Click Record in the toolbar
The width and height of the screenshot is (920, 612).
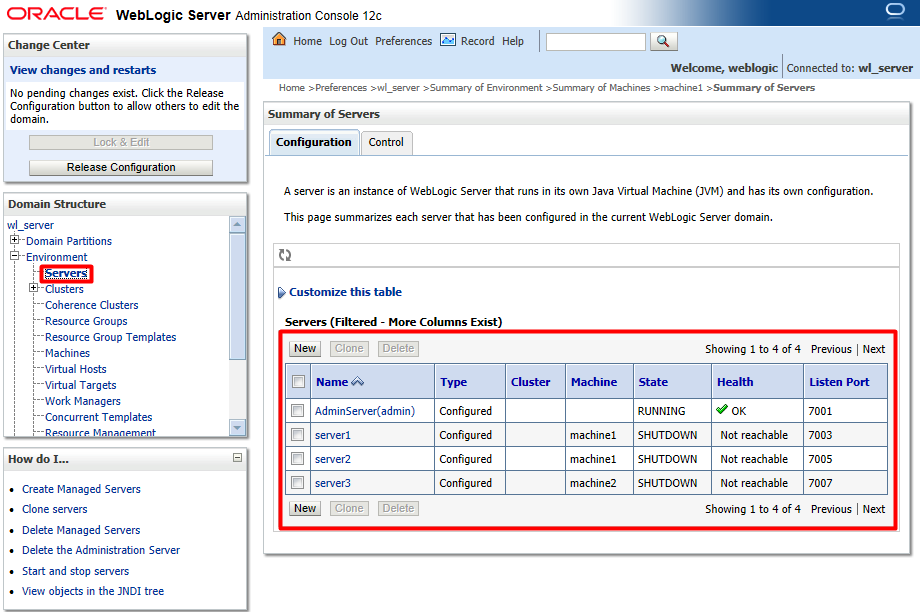point(478,41)
